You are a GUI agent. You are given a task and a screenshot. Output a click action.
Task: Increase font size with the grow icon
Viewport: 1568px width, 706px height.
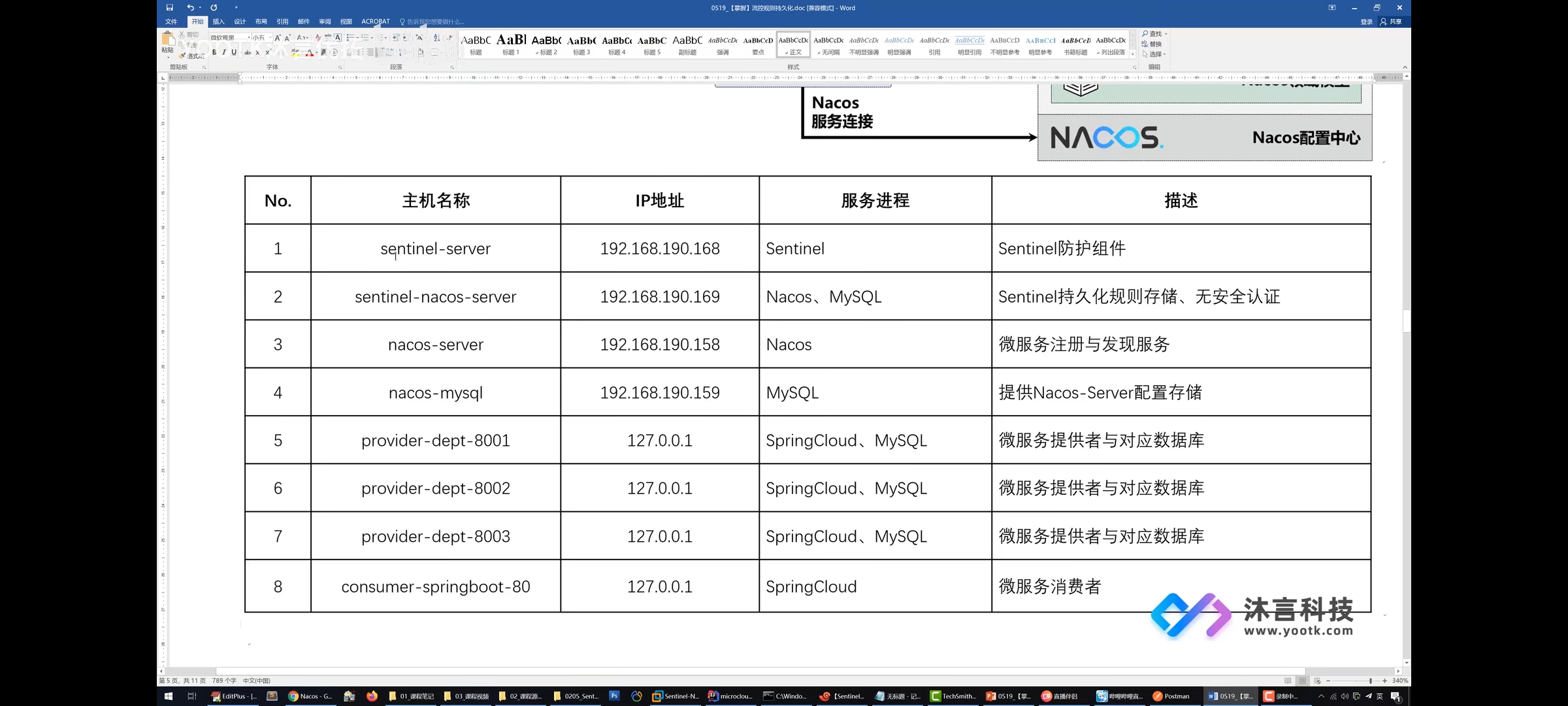point(278,38)
